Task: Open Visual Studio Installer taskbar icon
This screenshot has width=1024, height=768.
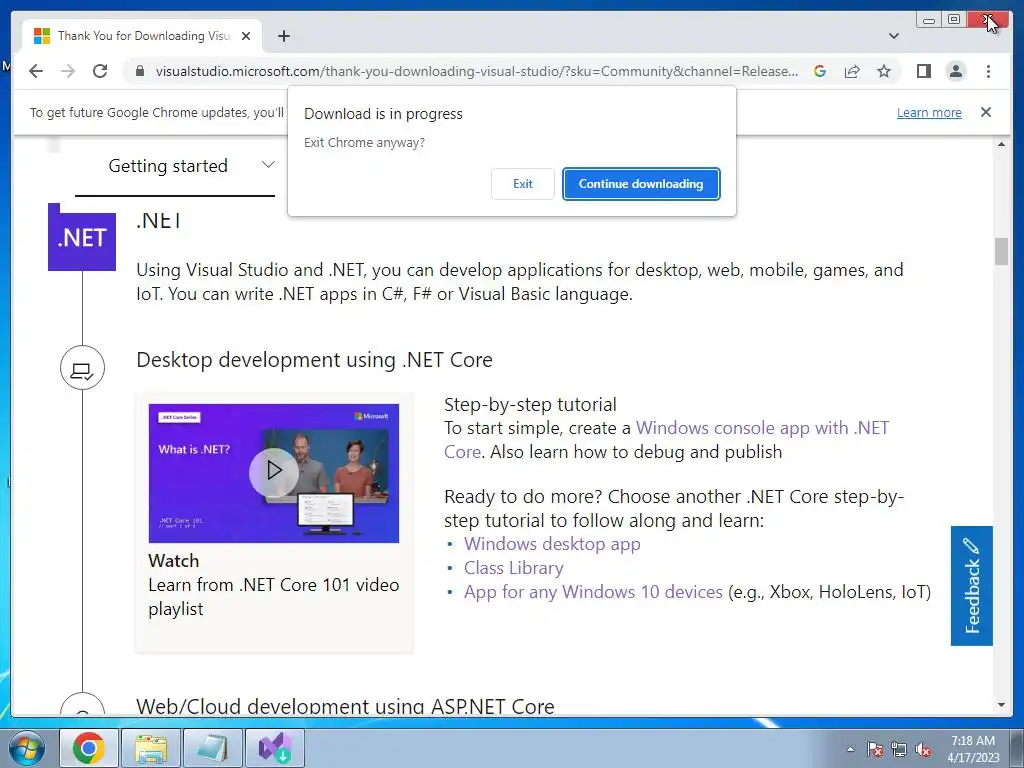Action: pos(274,748)
